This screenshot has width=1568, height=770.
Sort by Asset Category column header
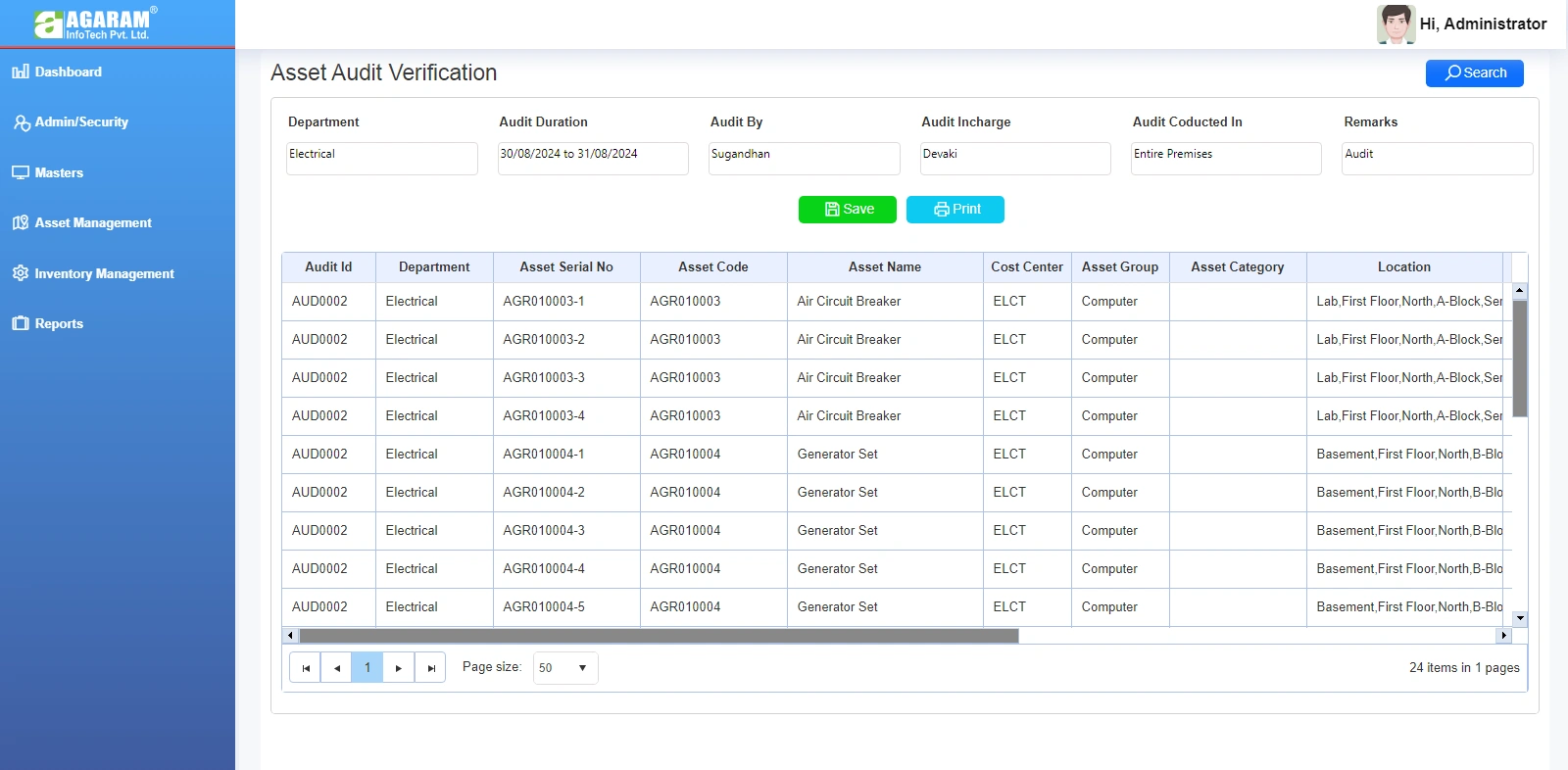[1238, 267]
